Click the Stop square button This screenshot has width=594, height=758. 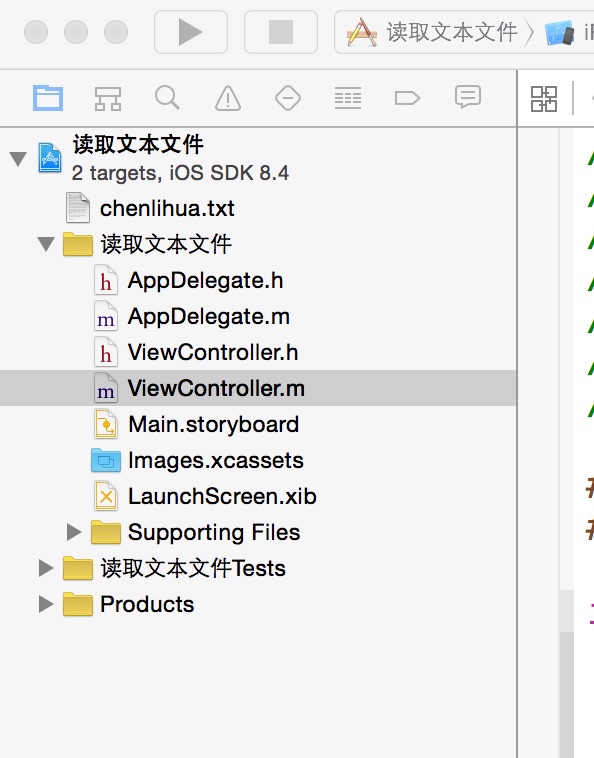click(281, 32)
